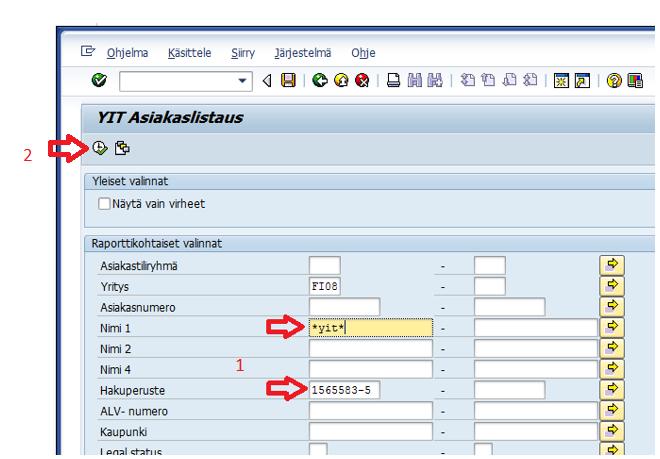Open the Ohjelma menu
The width and height of the screenshot is (660, 459).
tap(127, 53)
